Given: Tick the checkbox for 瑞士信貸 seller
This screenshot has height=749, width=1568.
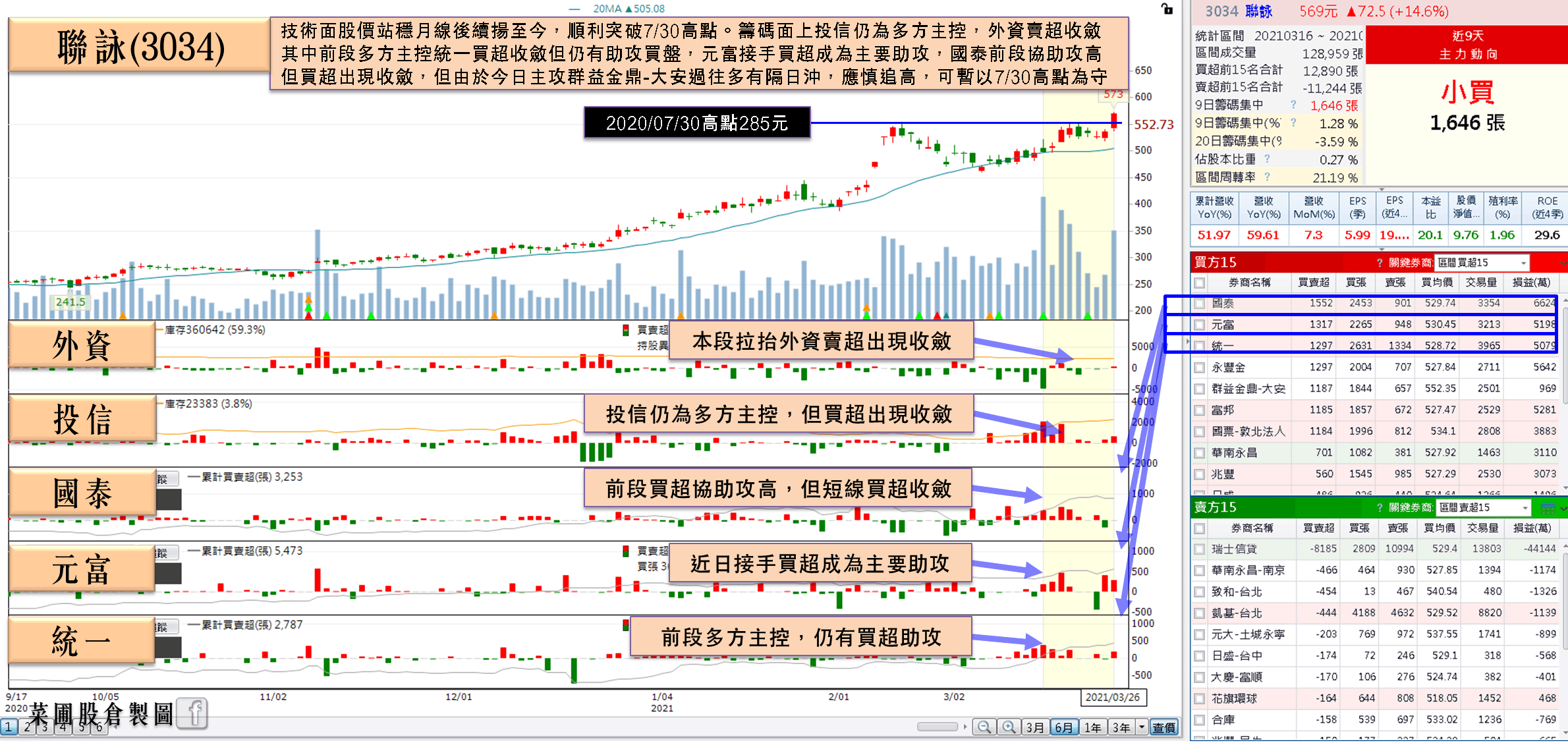Looking at the screenshot, I should pos(1200,549).
